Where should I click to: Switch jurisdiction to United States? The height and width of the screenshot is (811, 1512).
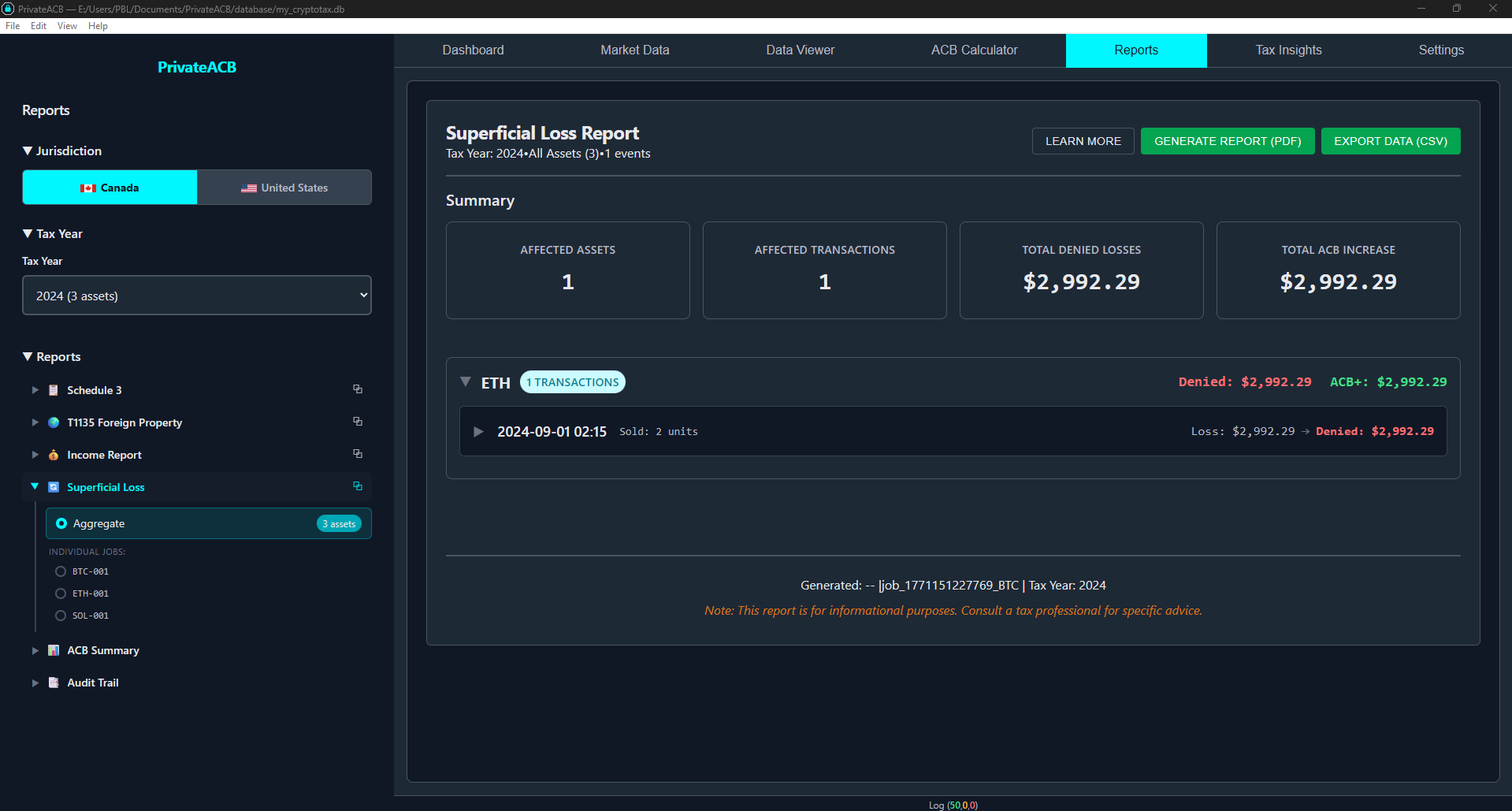284,188
